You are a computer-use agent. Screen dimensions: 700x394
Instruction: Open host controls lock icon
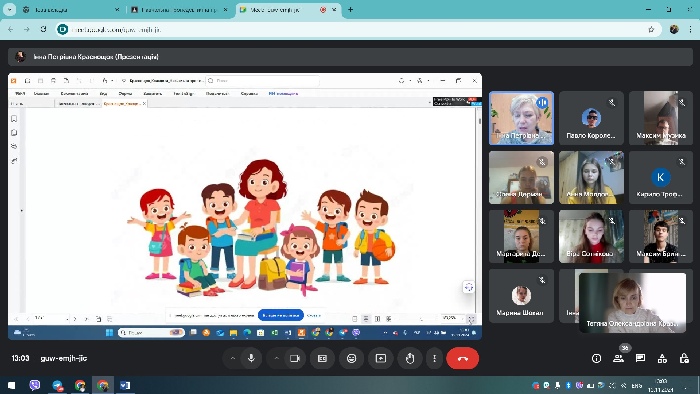point(684,358)
